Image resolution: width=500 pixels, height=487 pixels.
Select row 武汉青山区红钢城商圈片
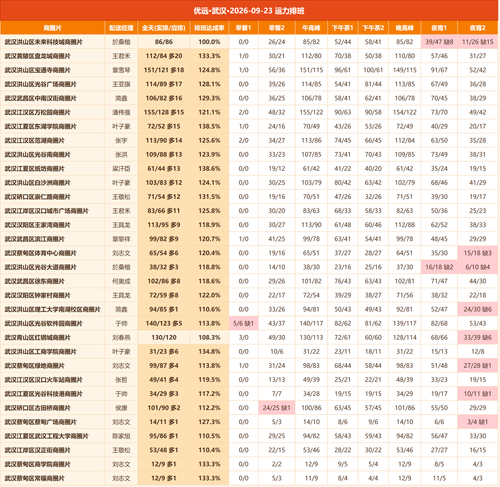[249, 337]
